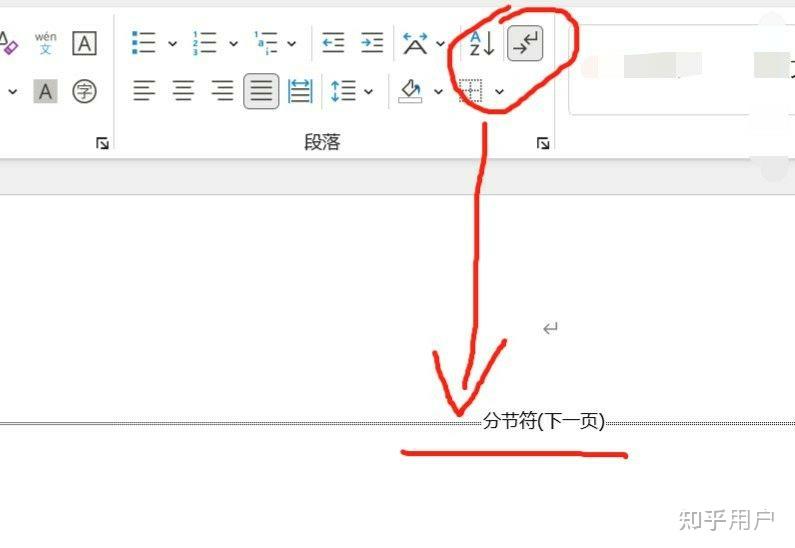The image size is (795, 548).
Task: Toggle Show/Hide paragraph marks button
Action: point(525,44)
